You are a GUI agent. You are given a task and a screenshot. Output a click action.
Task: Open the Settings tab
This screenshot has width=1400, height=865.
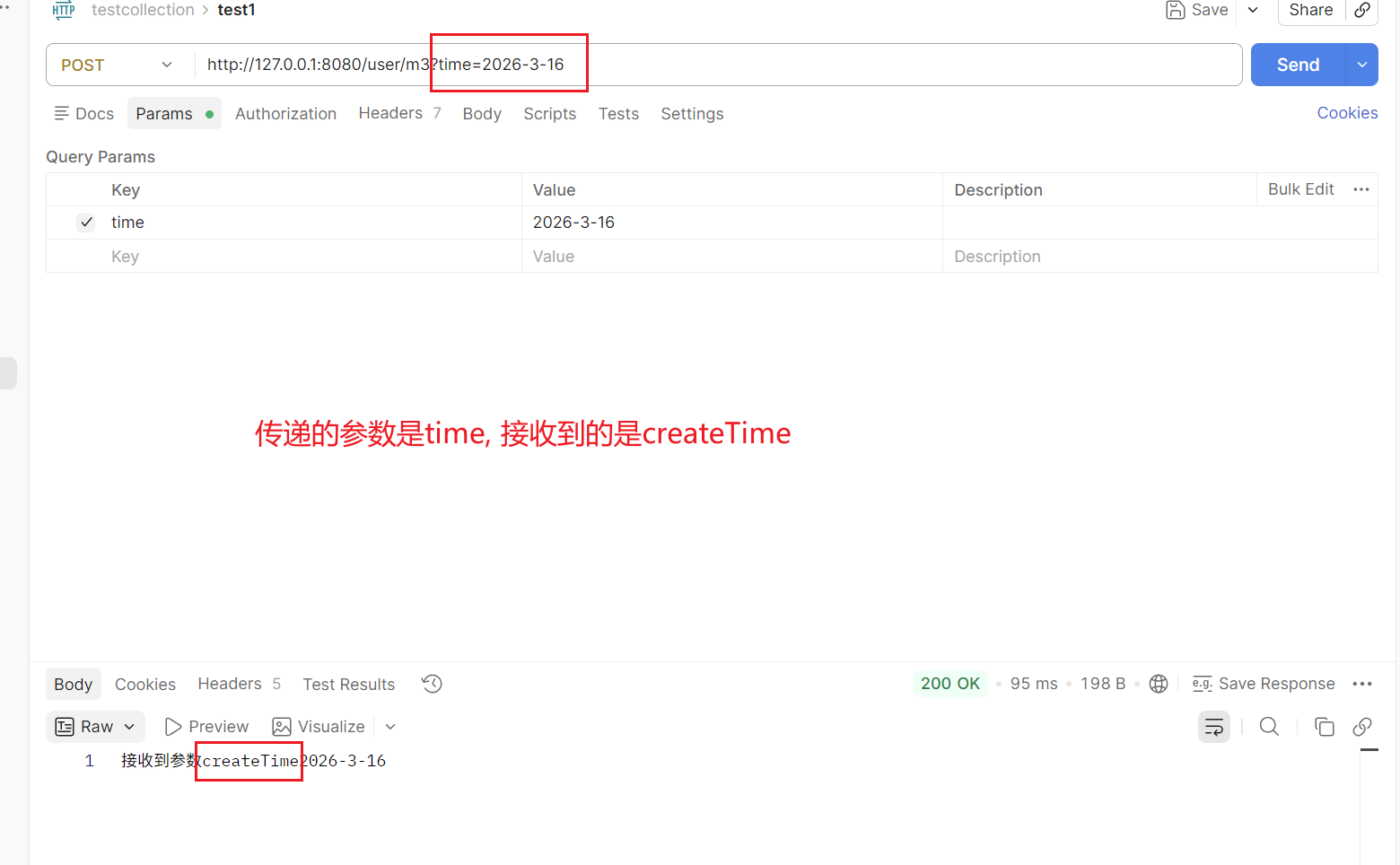point(692,114)
